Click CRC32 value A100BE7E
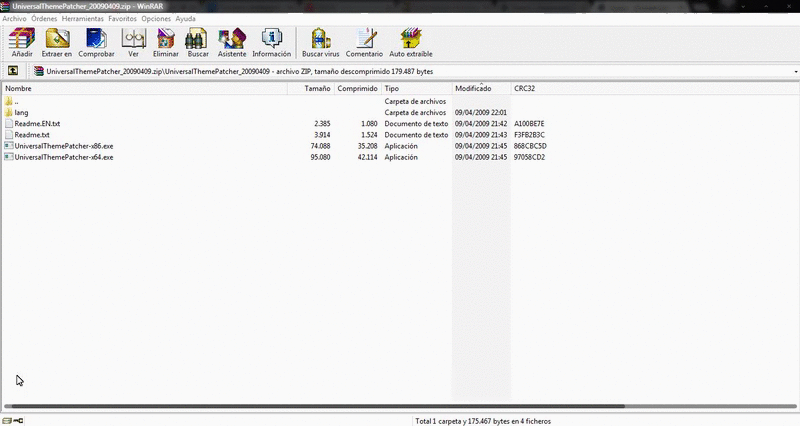 529,123
